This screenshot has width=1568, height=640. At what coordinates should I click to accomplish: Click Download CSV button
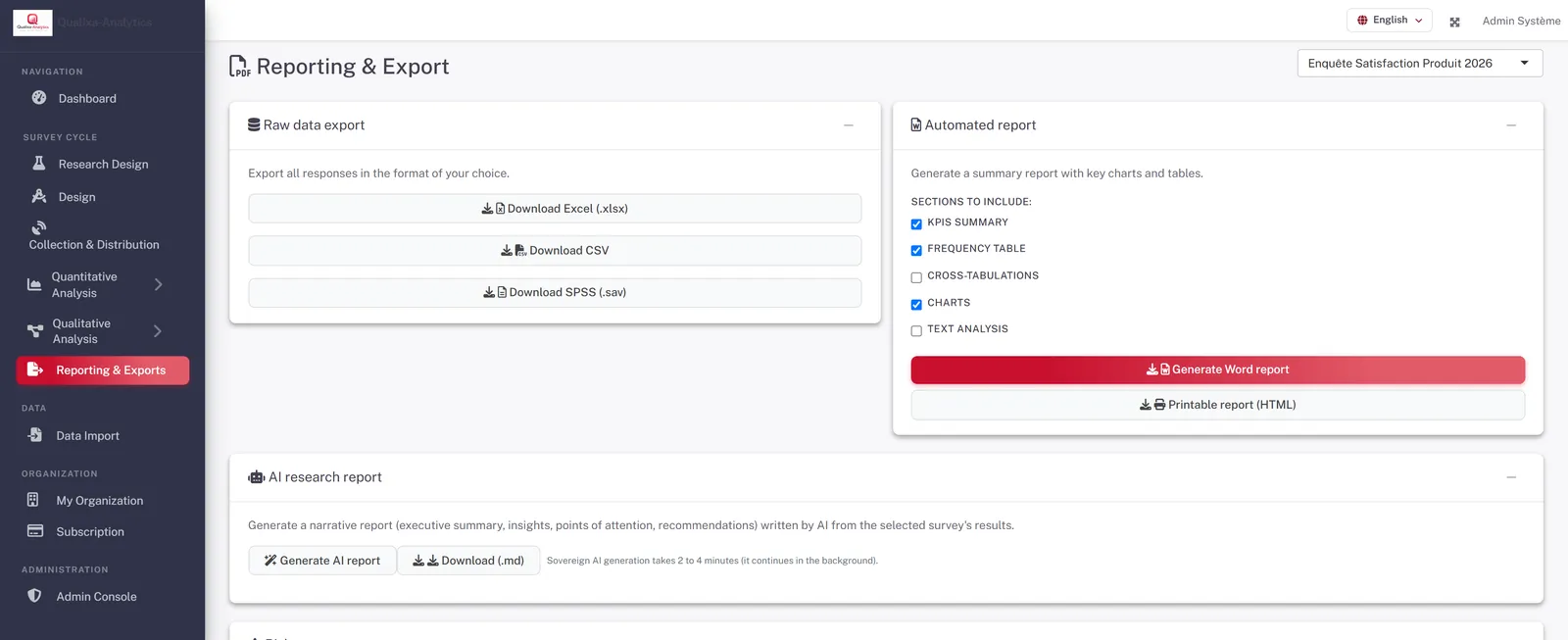pos(555,251)
